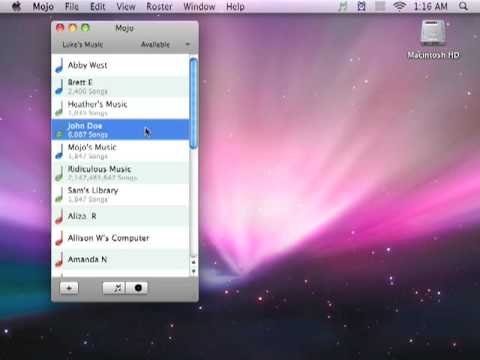The image size is (480, 360).
Task: Select Amanda N in the roster
Action: coord(120,259)
